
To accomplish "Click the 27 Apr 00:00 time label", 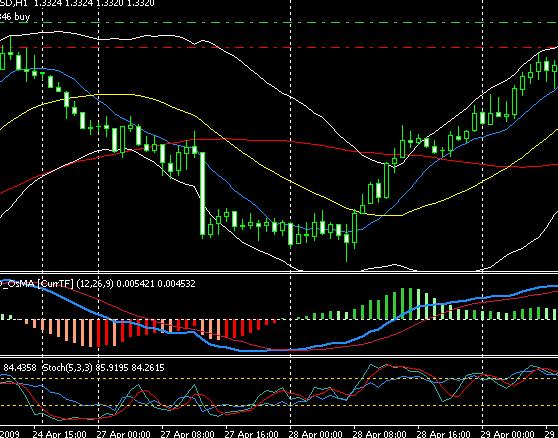I will pos(123,434).
